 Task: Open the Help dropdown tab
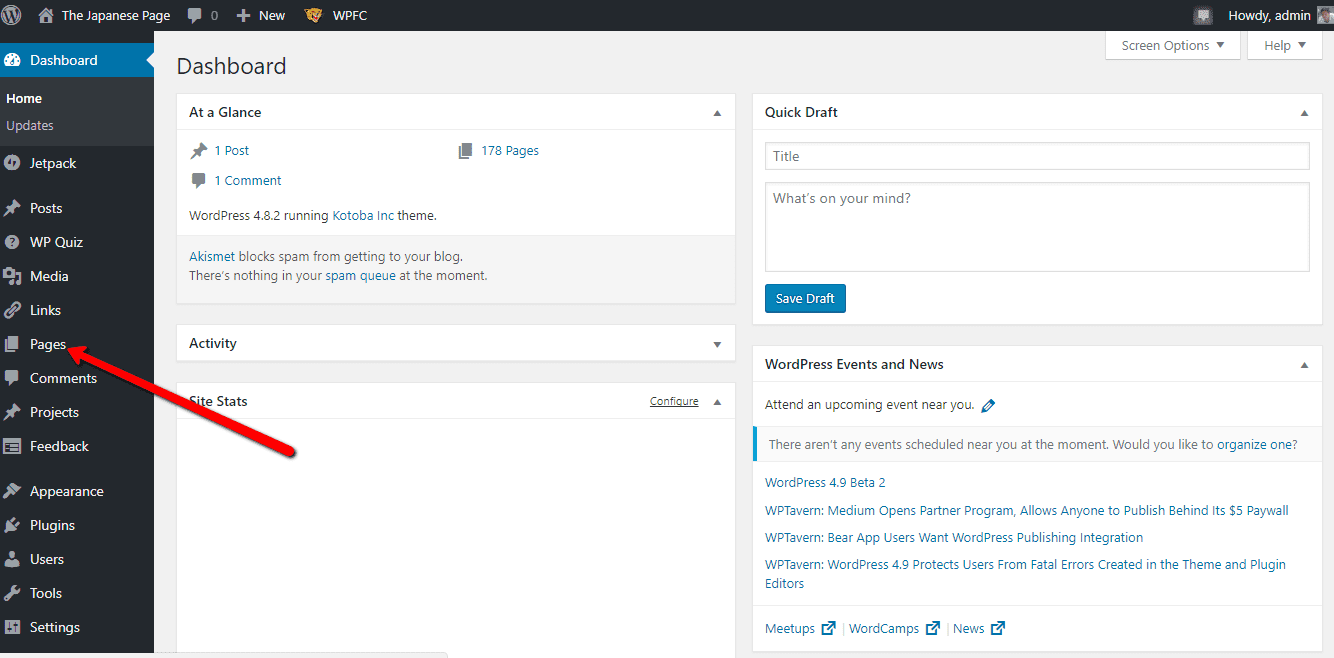coord(1285,45)
